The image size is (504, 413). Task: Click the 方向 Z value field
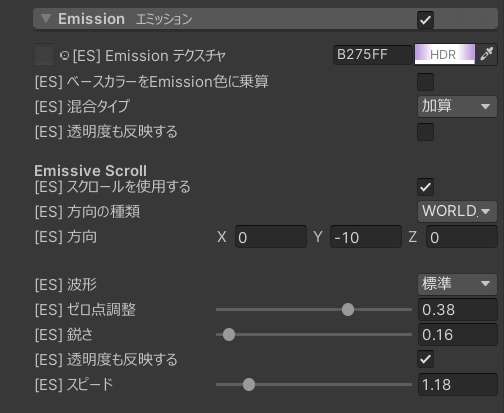tap(462, 237)
